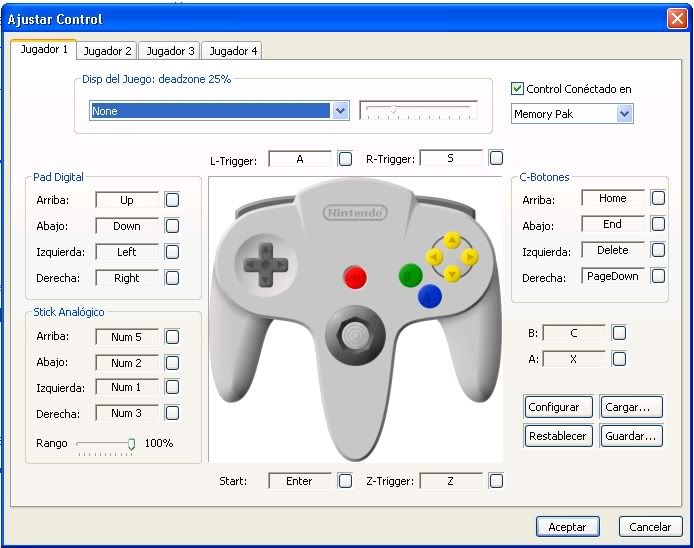Screen dimensions: 694x548
Task: Tick C-Botones Izquierda checkbox
Action: (658, 250)
